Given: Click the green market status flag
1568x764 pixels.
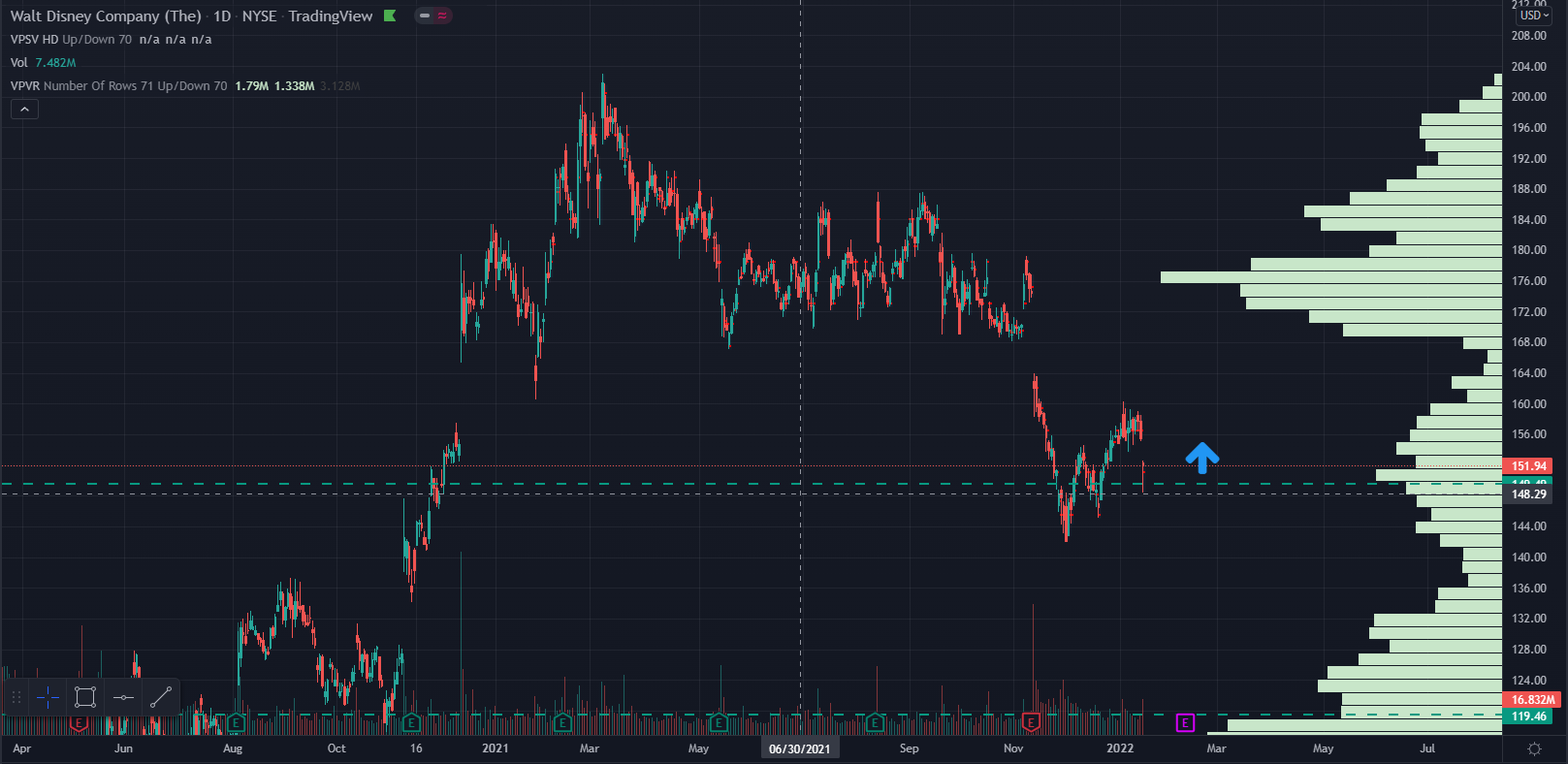Looking at the screenshot, I should [x=390, y=16].
